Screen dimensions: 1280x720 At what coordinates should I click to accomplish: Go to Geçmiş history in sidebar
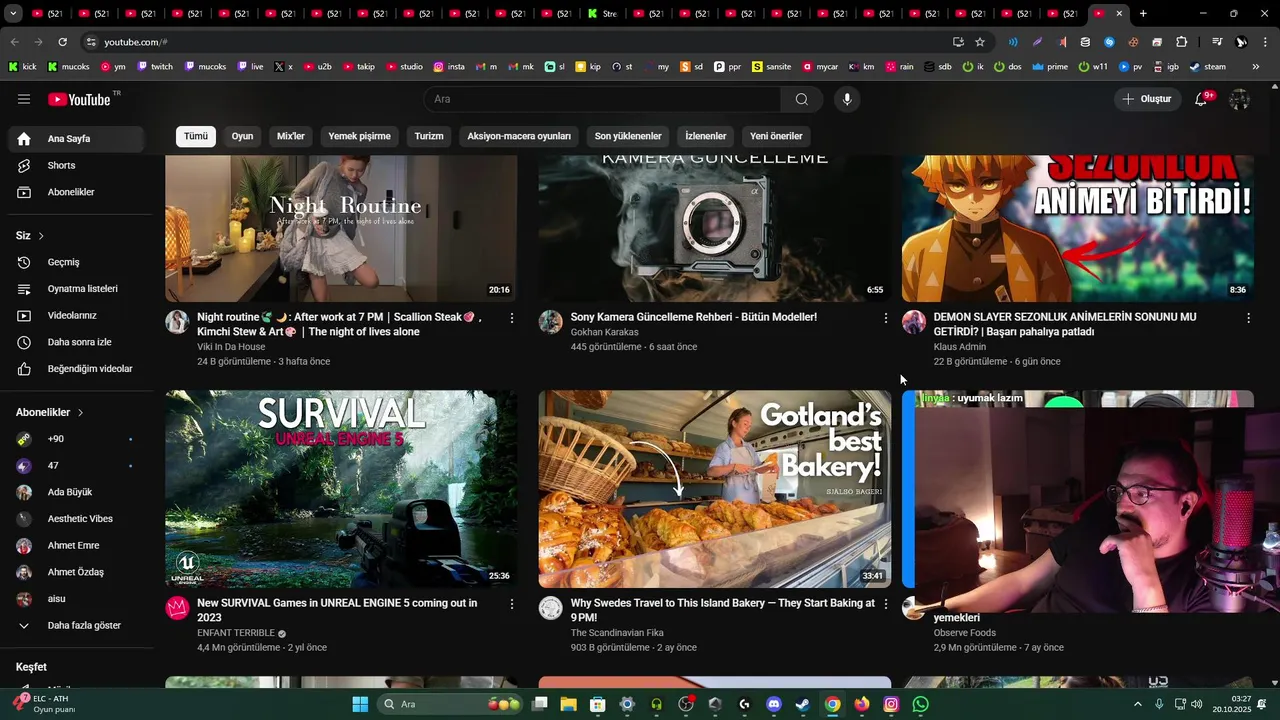coord(63,262)
